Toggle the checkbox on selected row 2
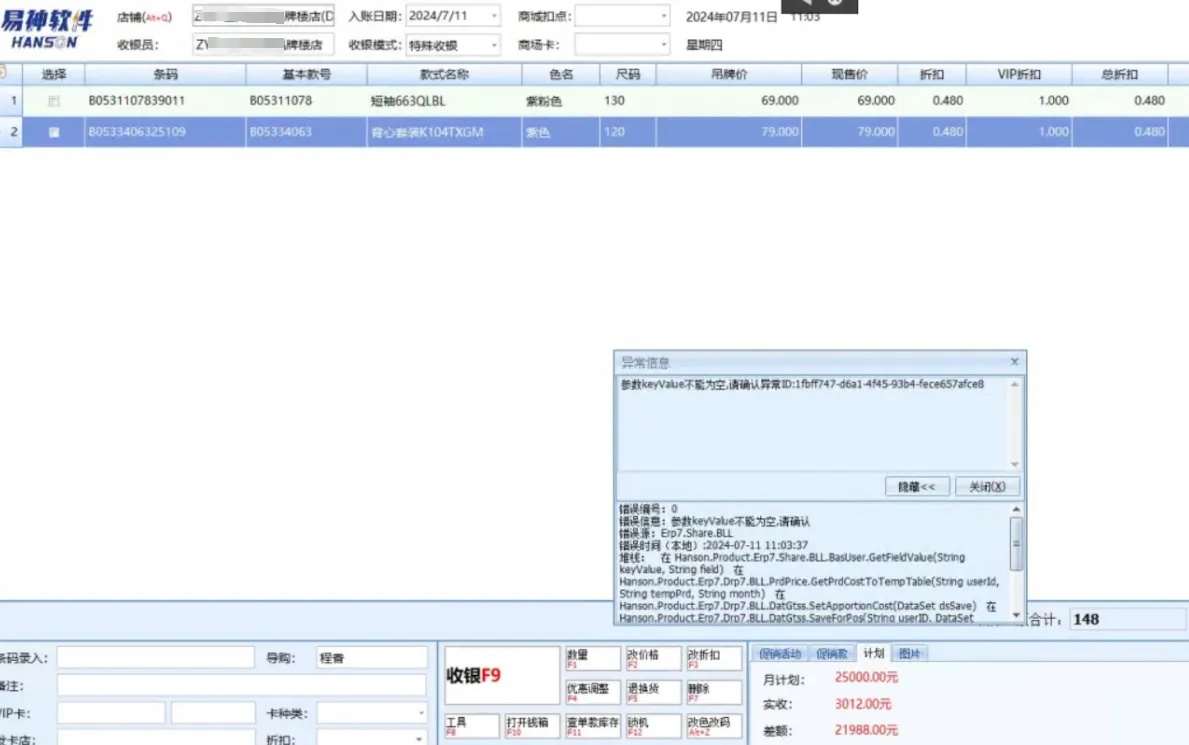Image resolution: width=1189 pixels, height=745 pixels. coord(54,132)
